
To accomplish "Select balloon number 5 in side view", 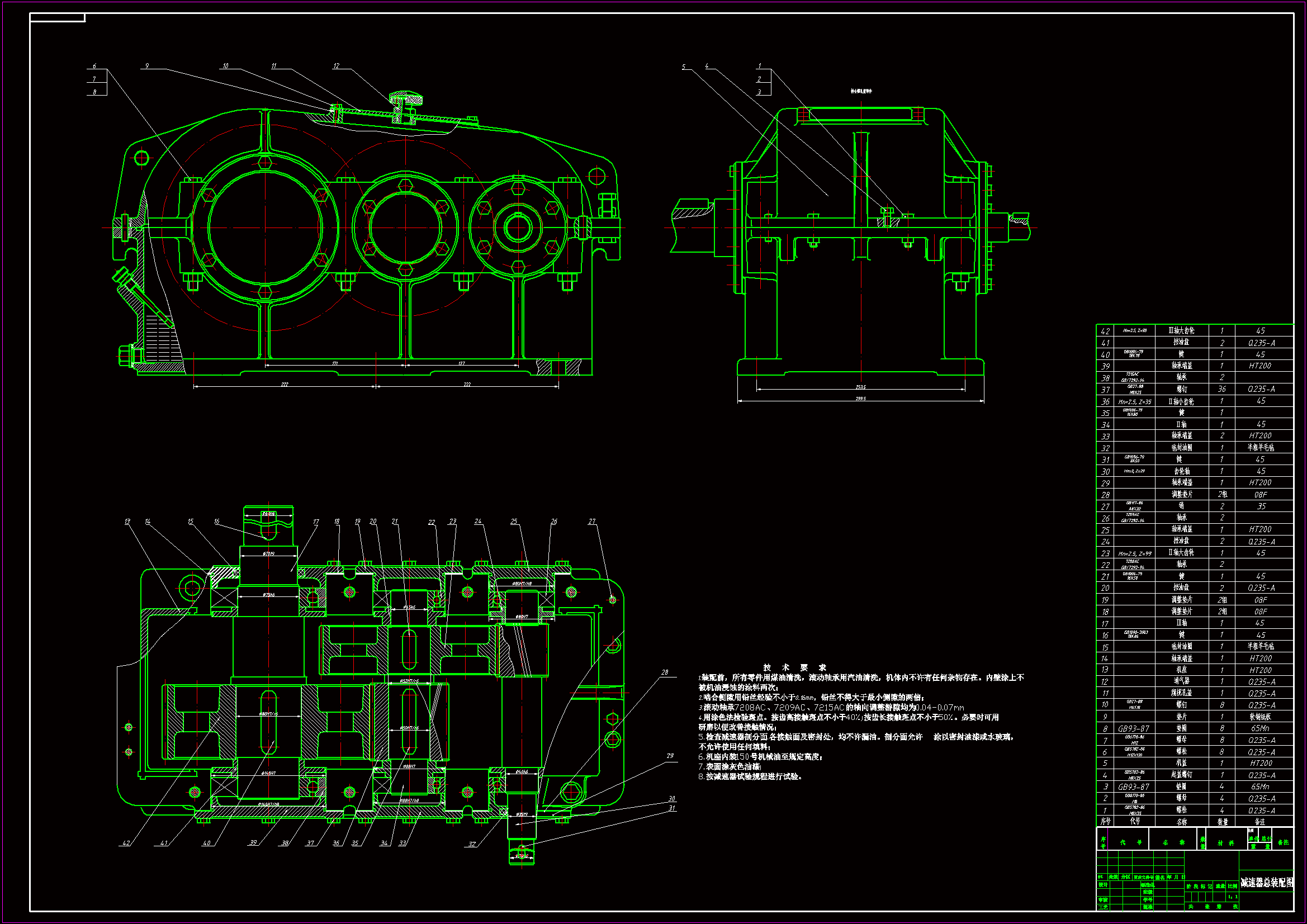I will point(684,67).
